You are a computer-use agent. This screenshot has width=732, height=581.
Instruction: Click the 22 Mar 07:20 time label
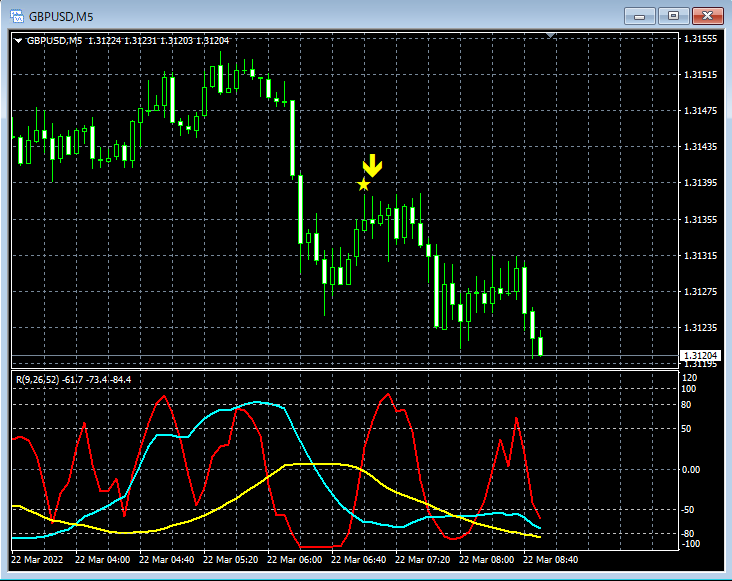(422, 560)
